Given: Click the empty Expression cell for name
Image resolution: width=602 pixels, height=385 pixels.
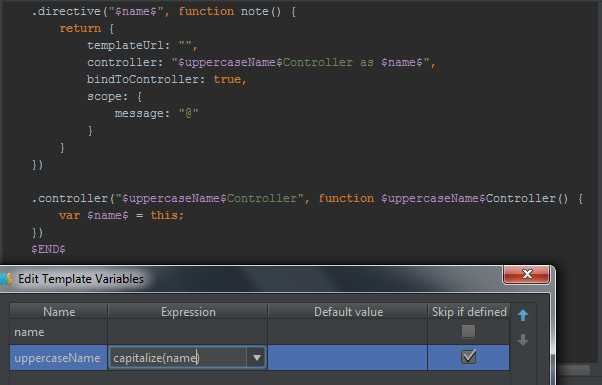Looking at the screenshot, I should click(188, 332).
